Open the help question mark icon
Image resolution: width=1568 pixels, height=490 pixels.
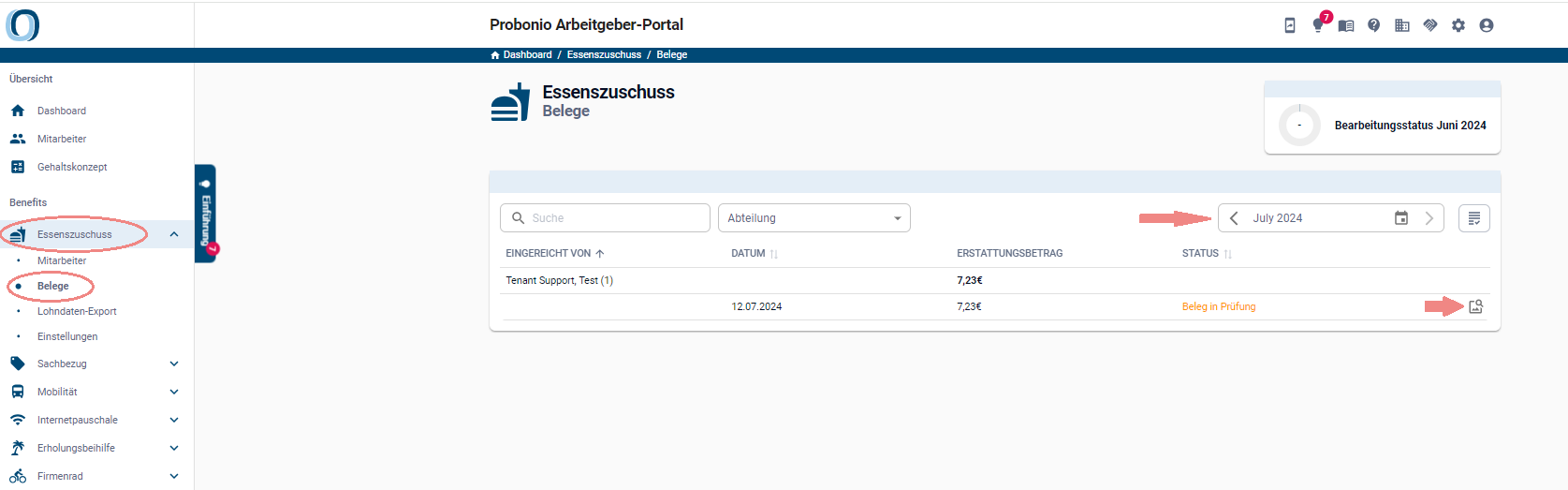point(1374,25)
